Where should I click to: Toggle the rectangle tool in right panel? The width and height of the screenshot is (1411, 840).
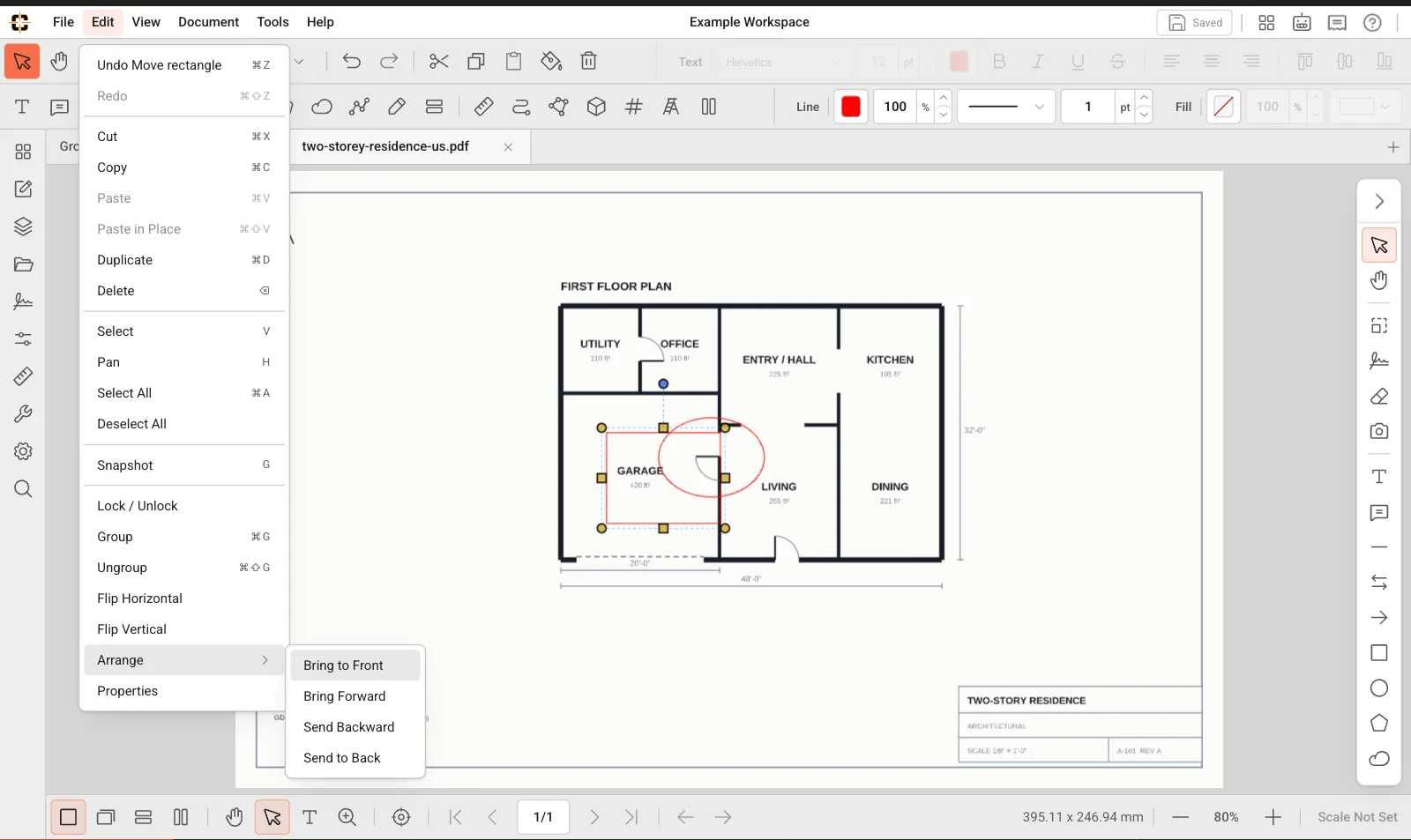(x=1379, y=653)
